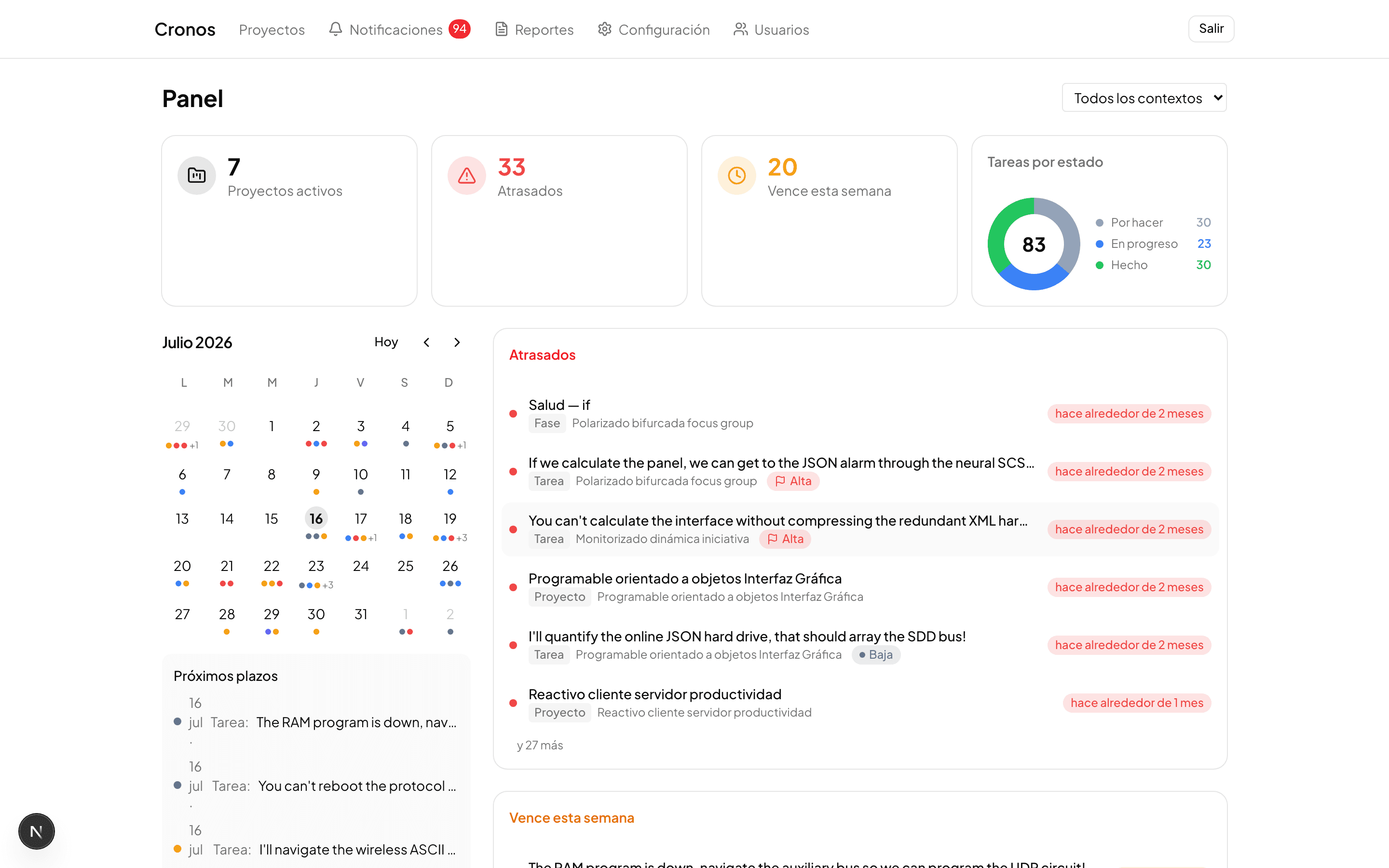Click the Proyectos activos folder icon

click(x=196, y=175)
